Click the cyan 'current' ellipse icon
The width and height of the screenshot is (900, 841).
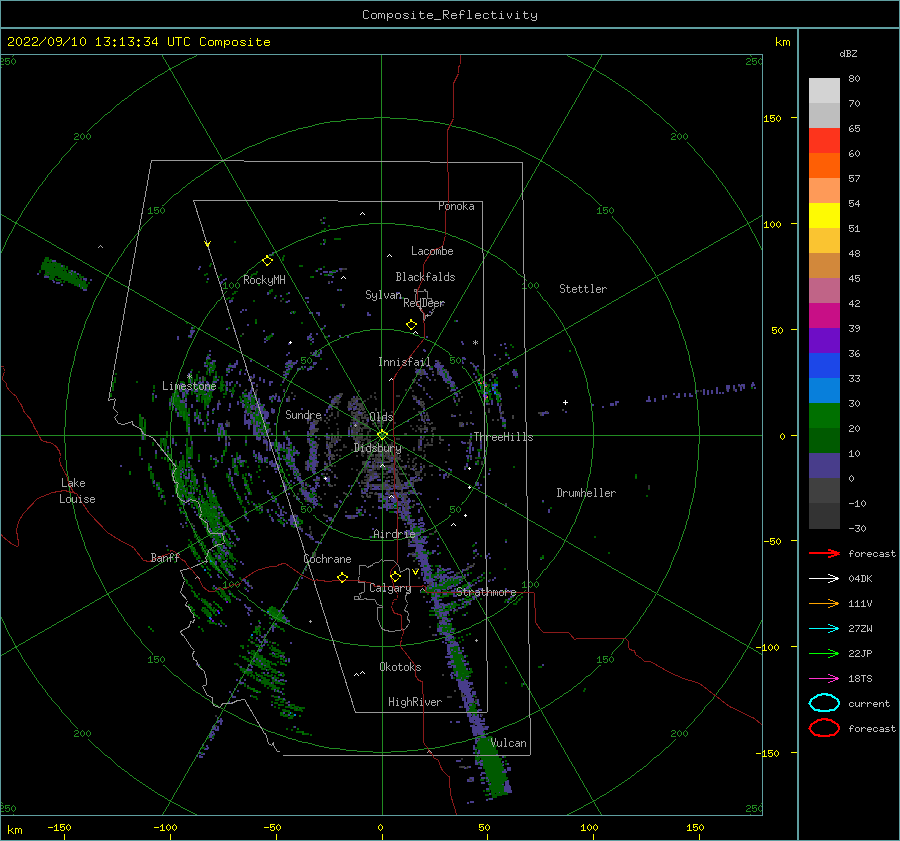click(824, 703)
